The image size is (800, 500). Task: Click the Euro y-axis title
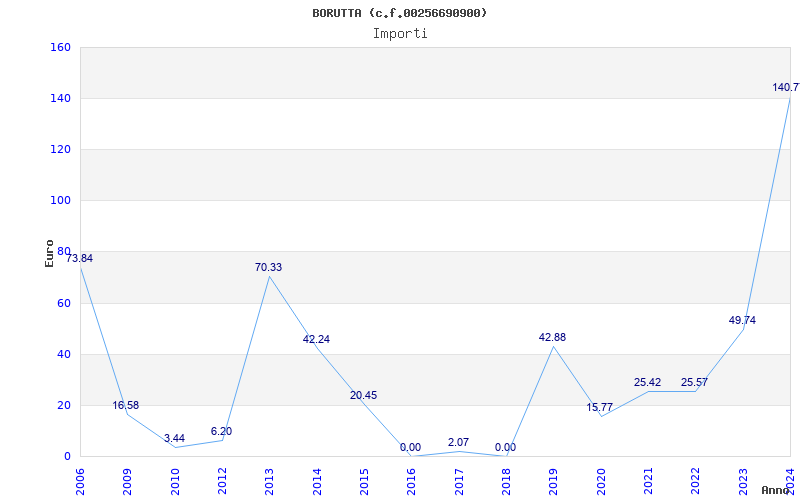coord(49,253)
